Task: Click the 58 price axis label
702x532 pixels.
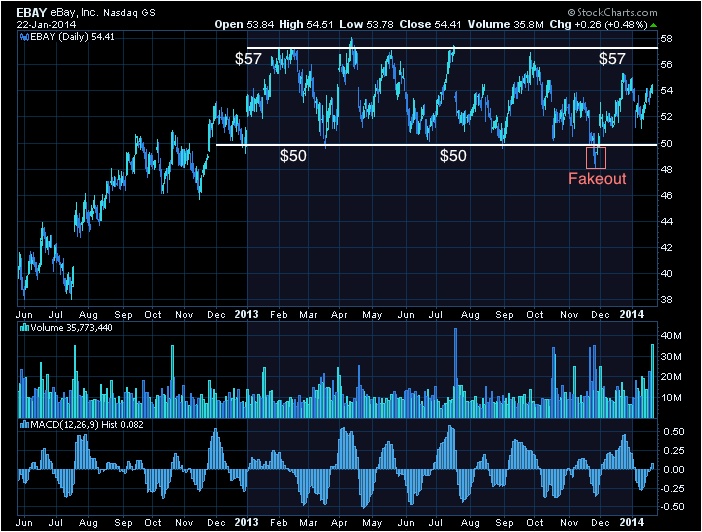Action: [x=667, y=39]
